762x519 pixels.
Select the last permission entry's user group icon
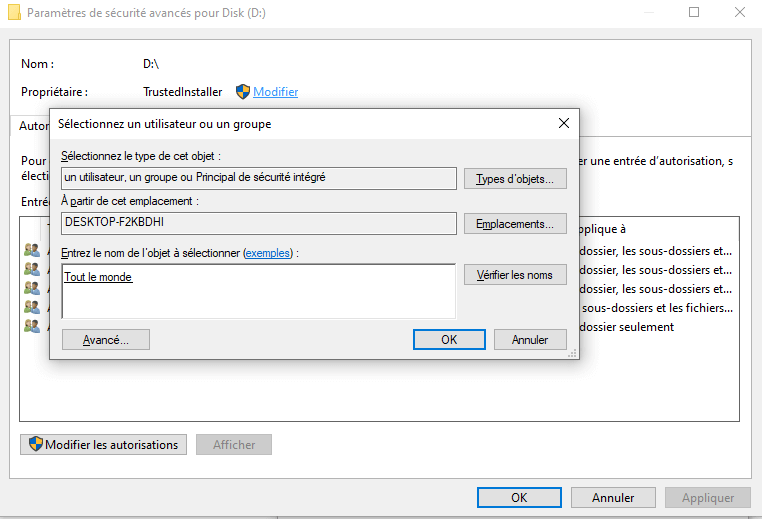click(32, 326)
